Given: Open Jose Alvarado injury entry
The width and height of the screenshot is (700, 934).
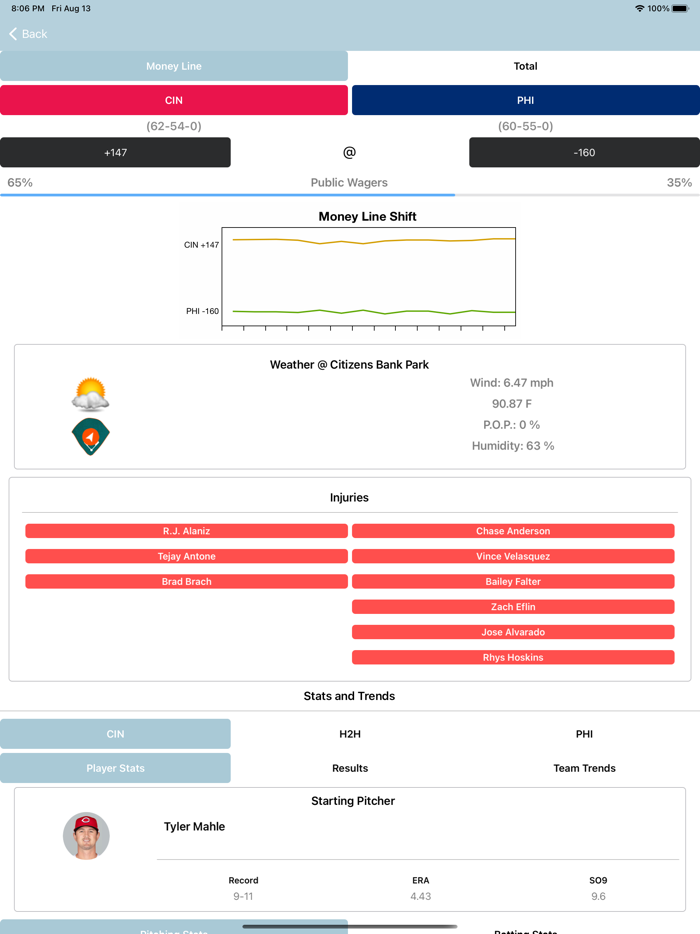Looking at the screenshot, I should click(513, 632).
